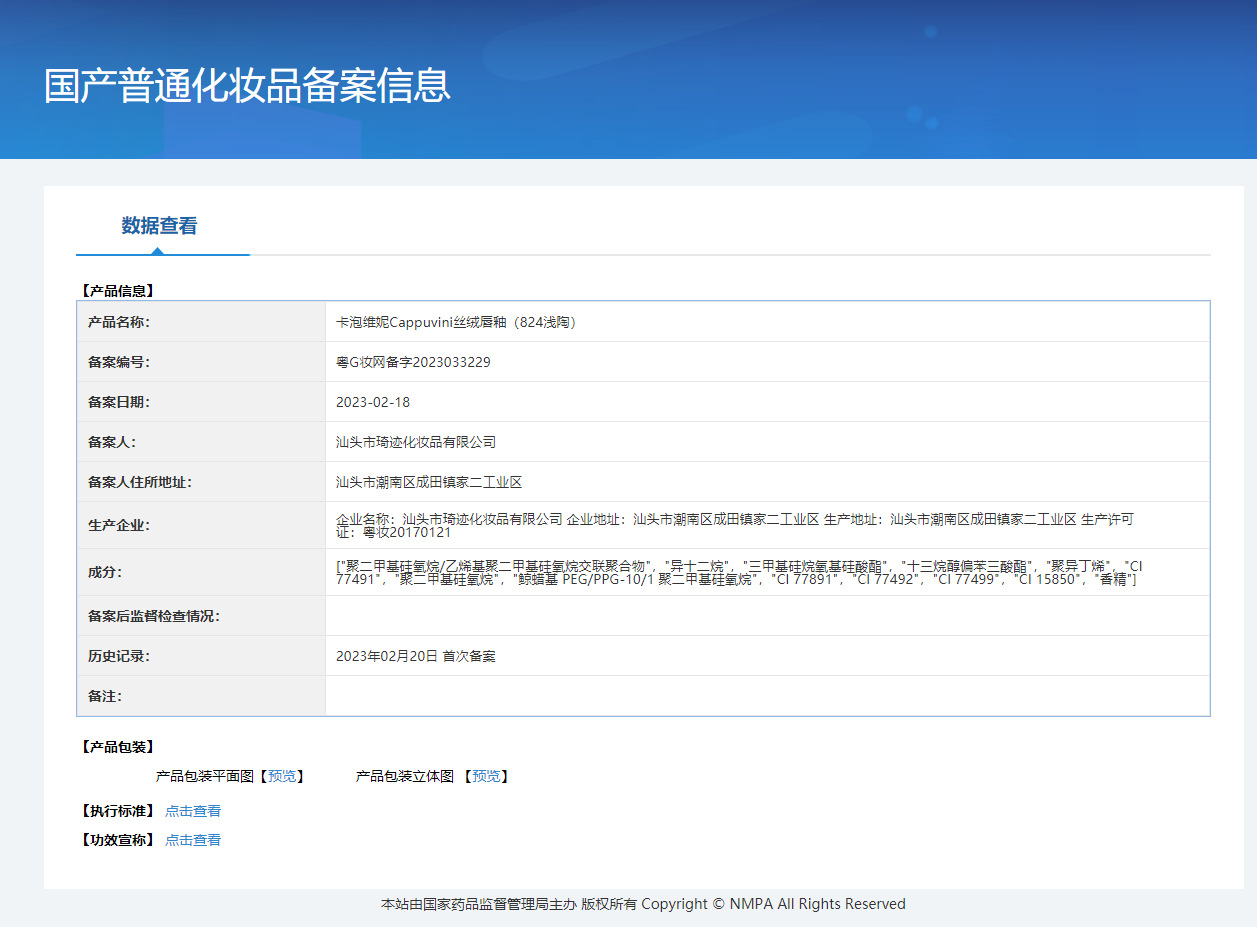The image size is (1257, 927).
Task: Click the 产品名称 label cell
Action: coord(119,322)
